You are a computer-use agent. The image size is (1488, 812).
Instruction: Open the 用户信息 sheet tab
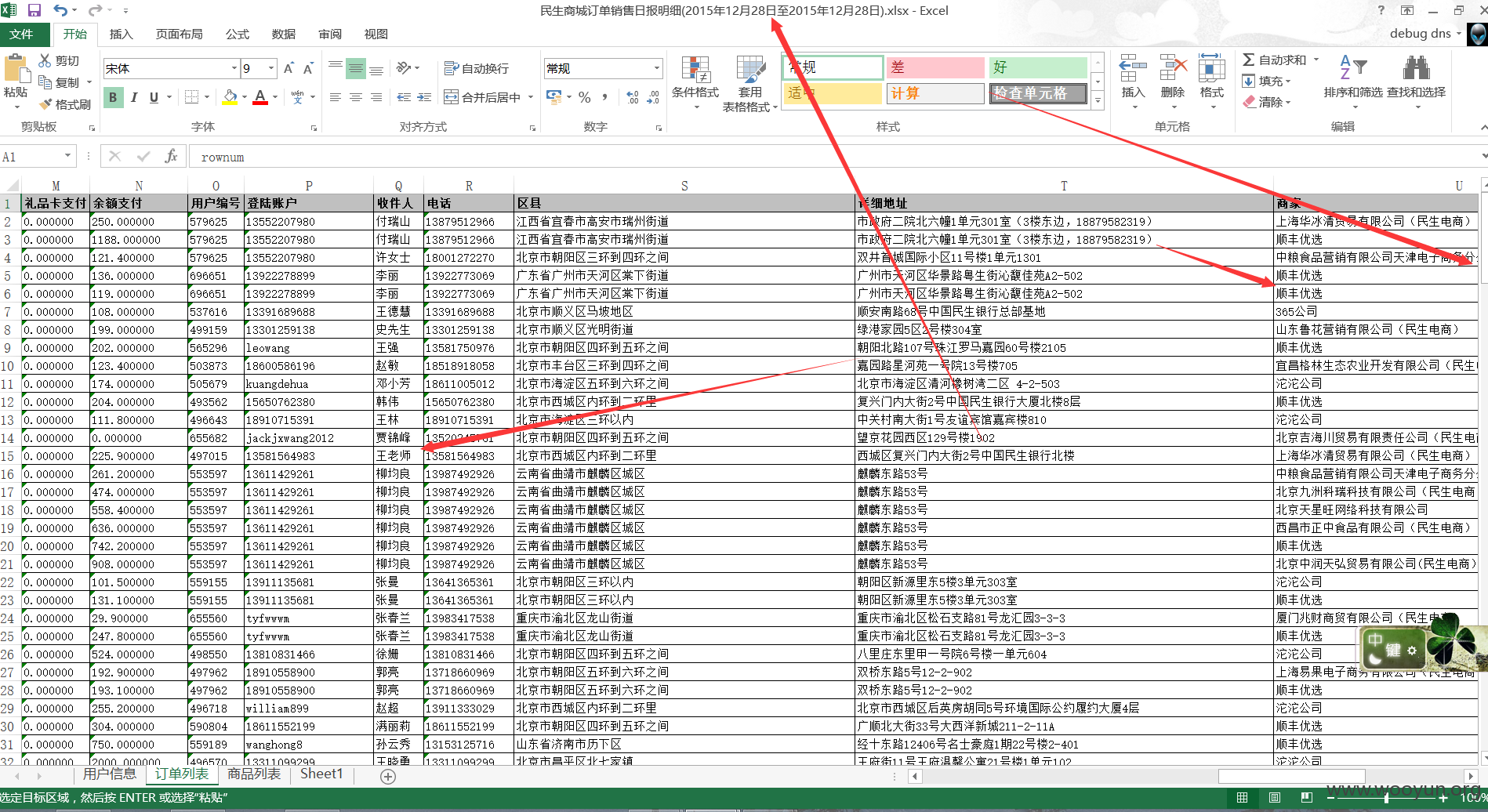point(110,774)
